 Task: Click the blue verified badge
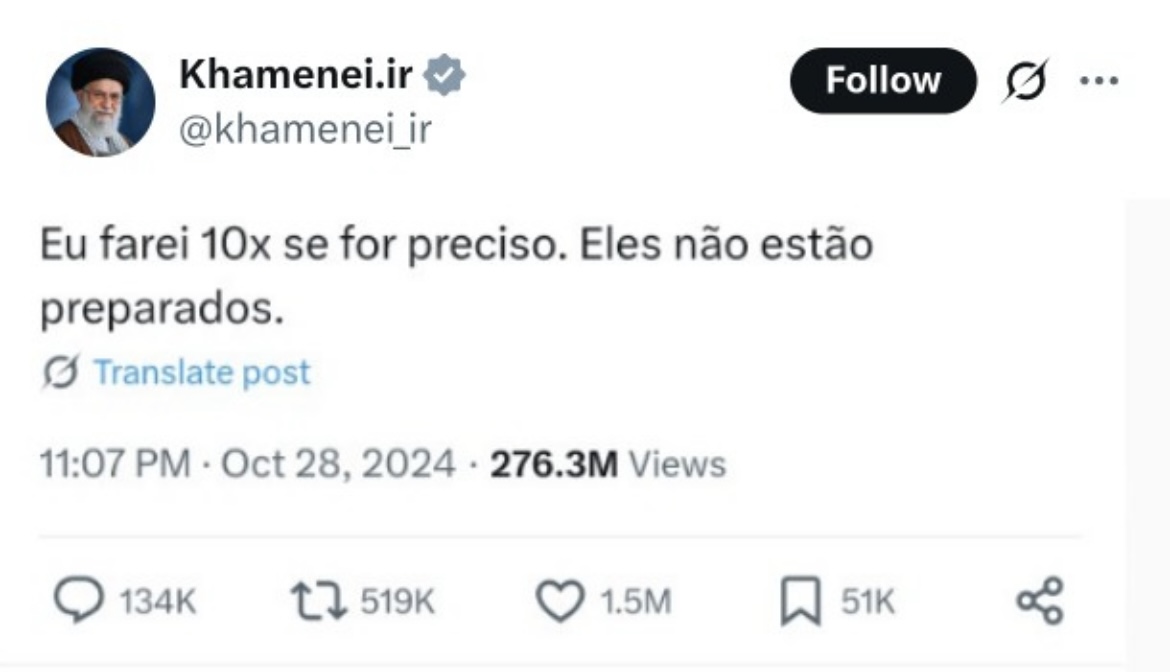tap(443, 76)
